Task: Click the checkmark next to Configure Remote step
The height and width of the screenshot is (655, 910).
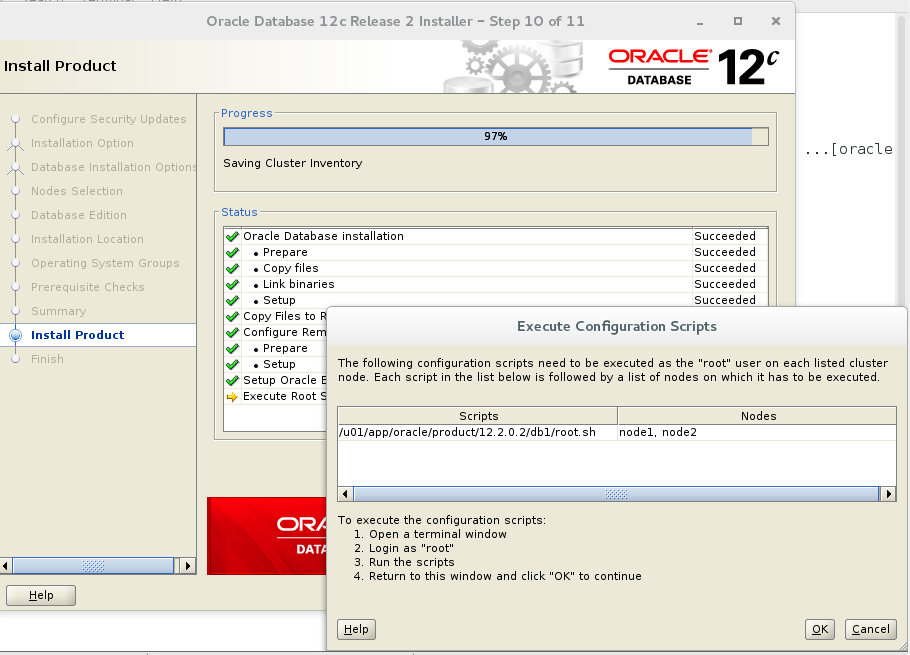Action: [232, 332]
